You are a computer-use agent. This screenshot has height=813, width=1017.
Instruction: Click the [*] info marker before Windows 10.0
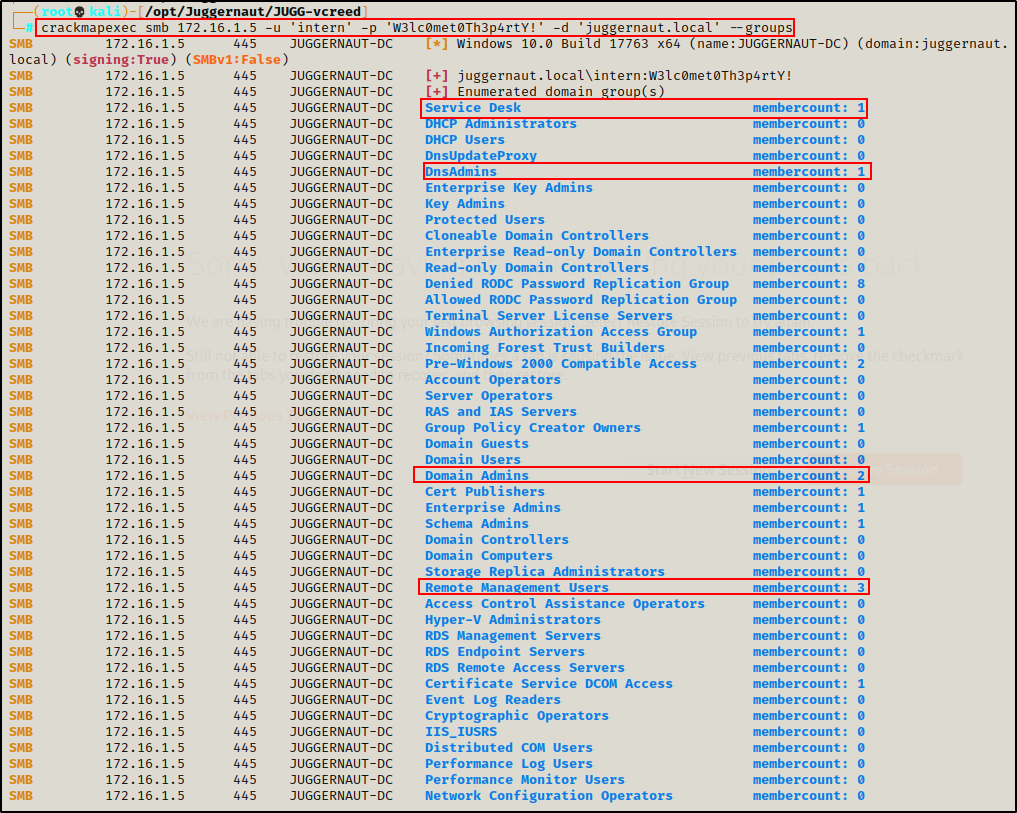tap(436, 44)
